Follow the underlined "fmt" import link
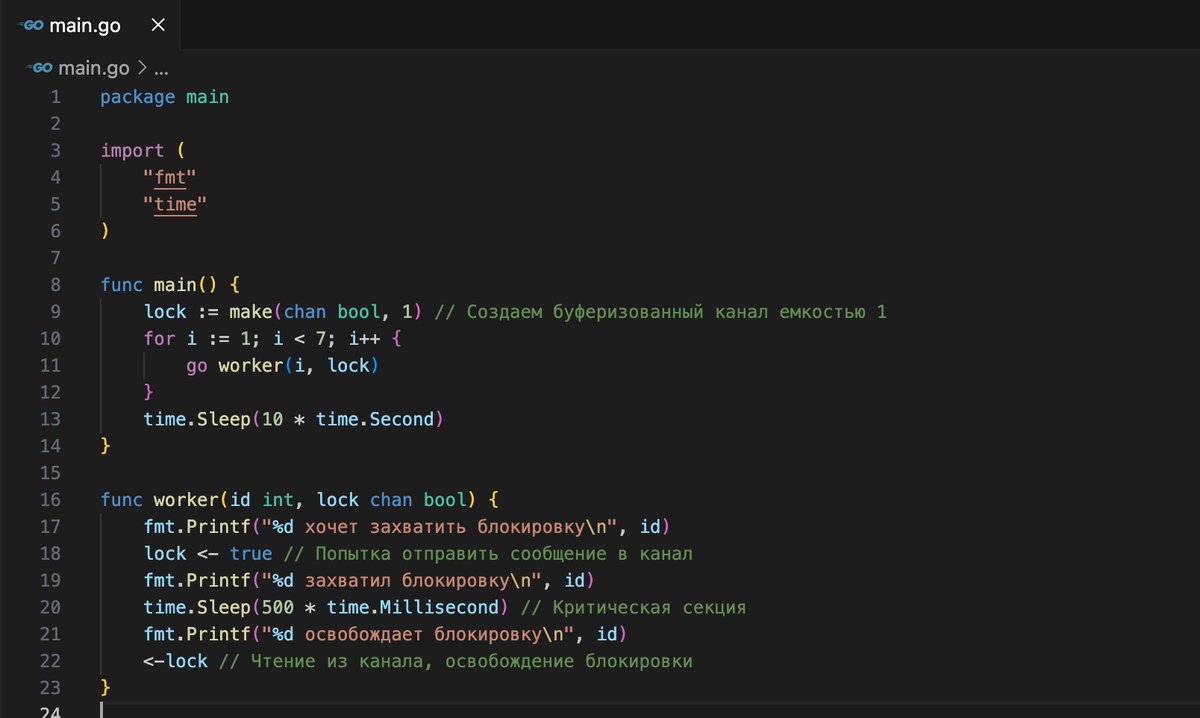Viewport: 1200px width, 718px height. [169, 178]
